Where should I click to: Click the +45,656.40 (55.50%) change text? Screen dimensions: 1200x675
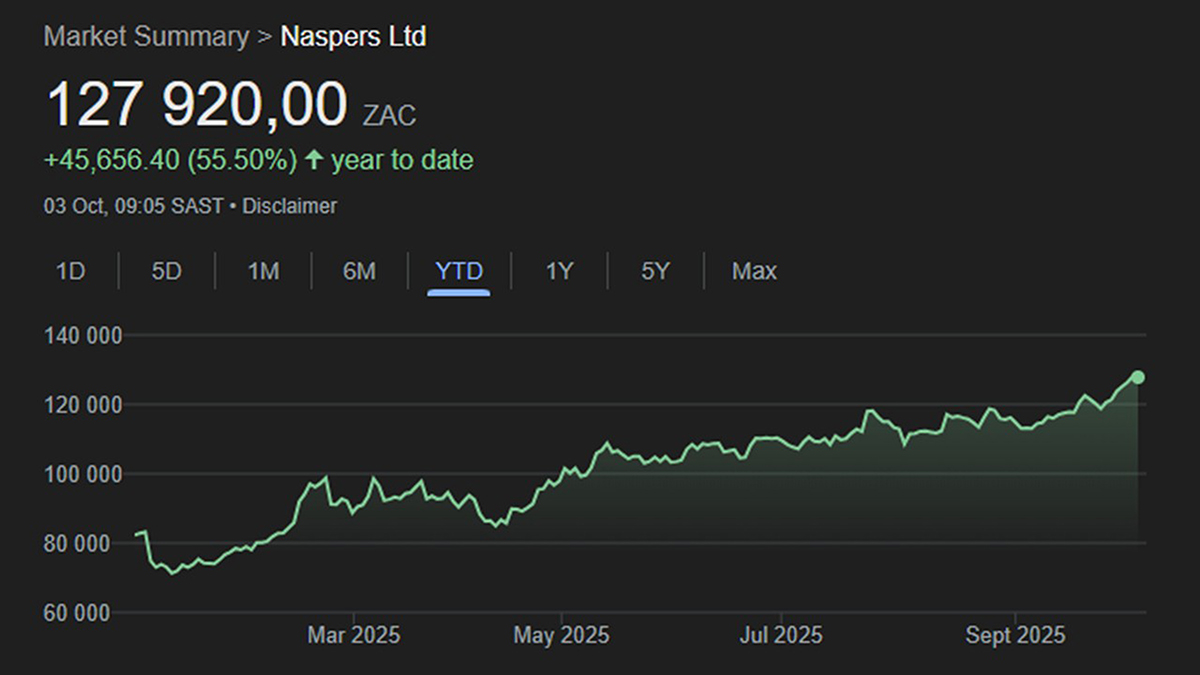[170, 160]
